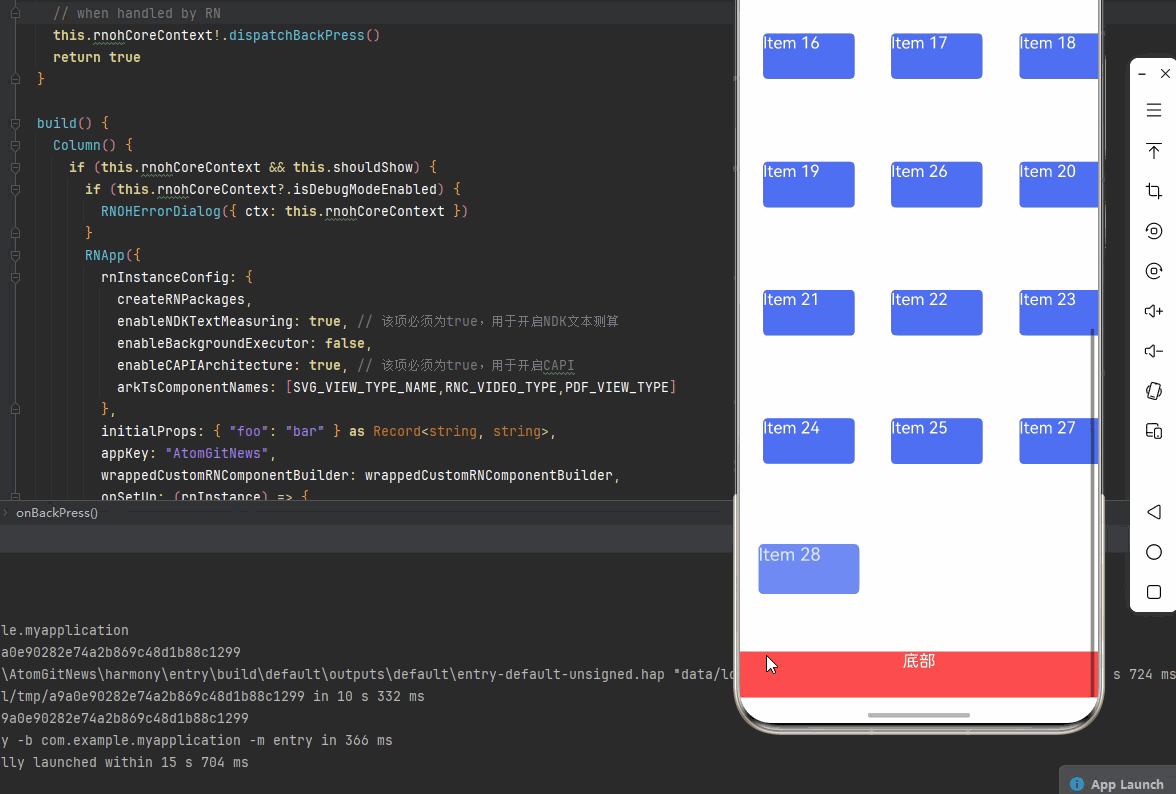
Task: Tap Item 27 in the emulator
Action: pyautogui.click(x=1058, y=441)
